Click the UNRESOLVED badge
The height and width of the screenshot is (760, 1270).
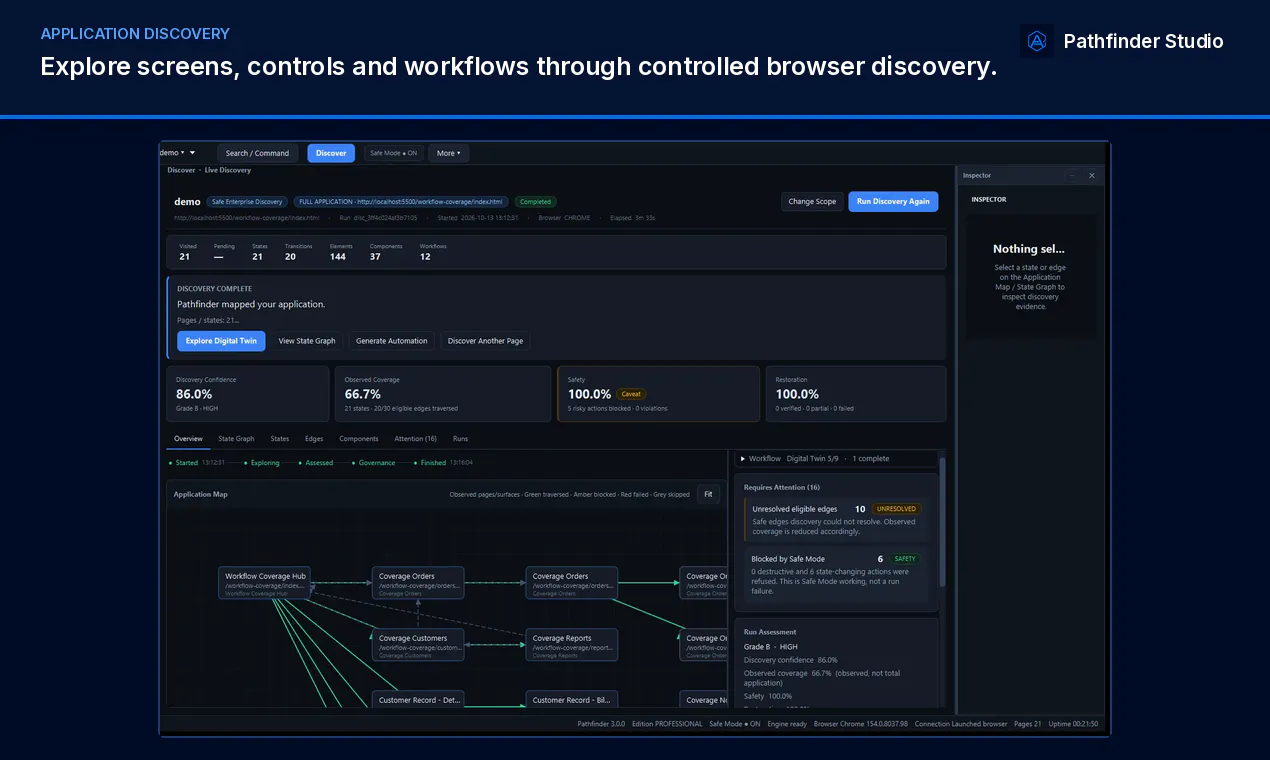tap(896, 509)
